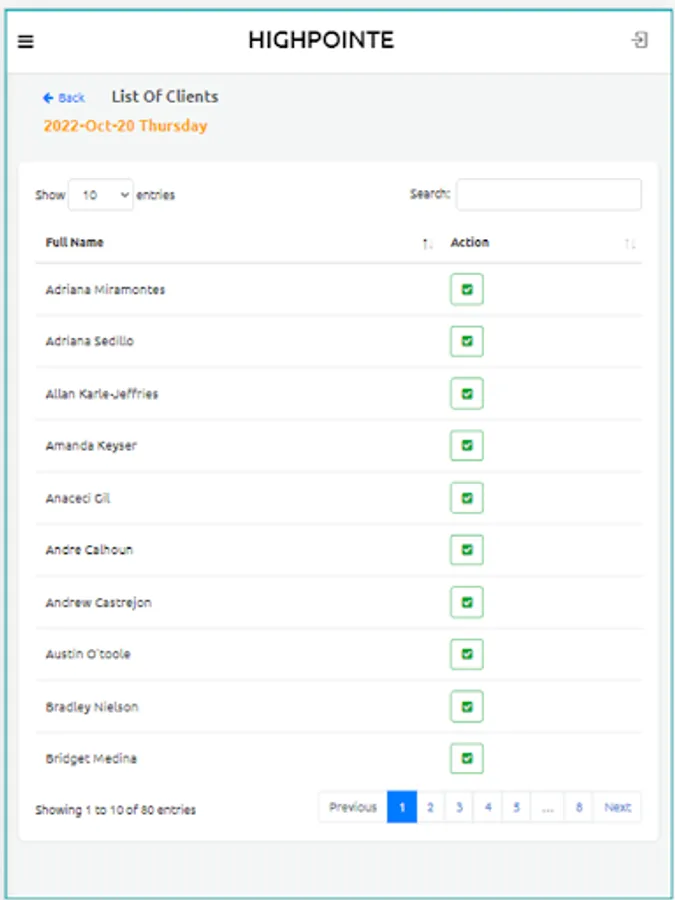Open the hamburger menu
The image size is (675, 900).
tap(26, 41)
